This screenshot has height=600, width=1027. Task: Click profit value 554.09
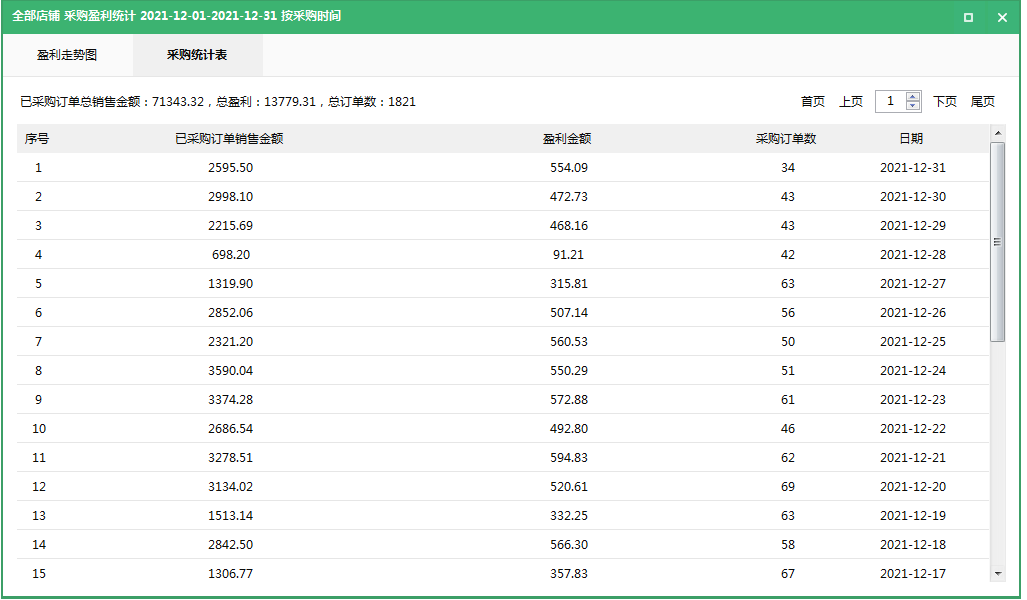tap(569, 168)
